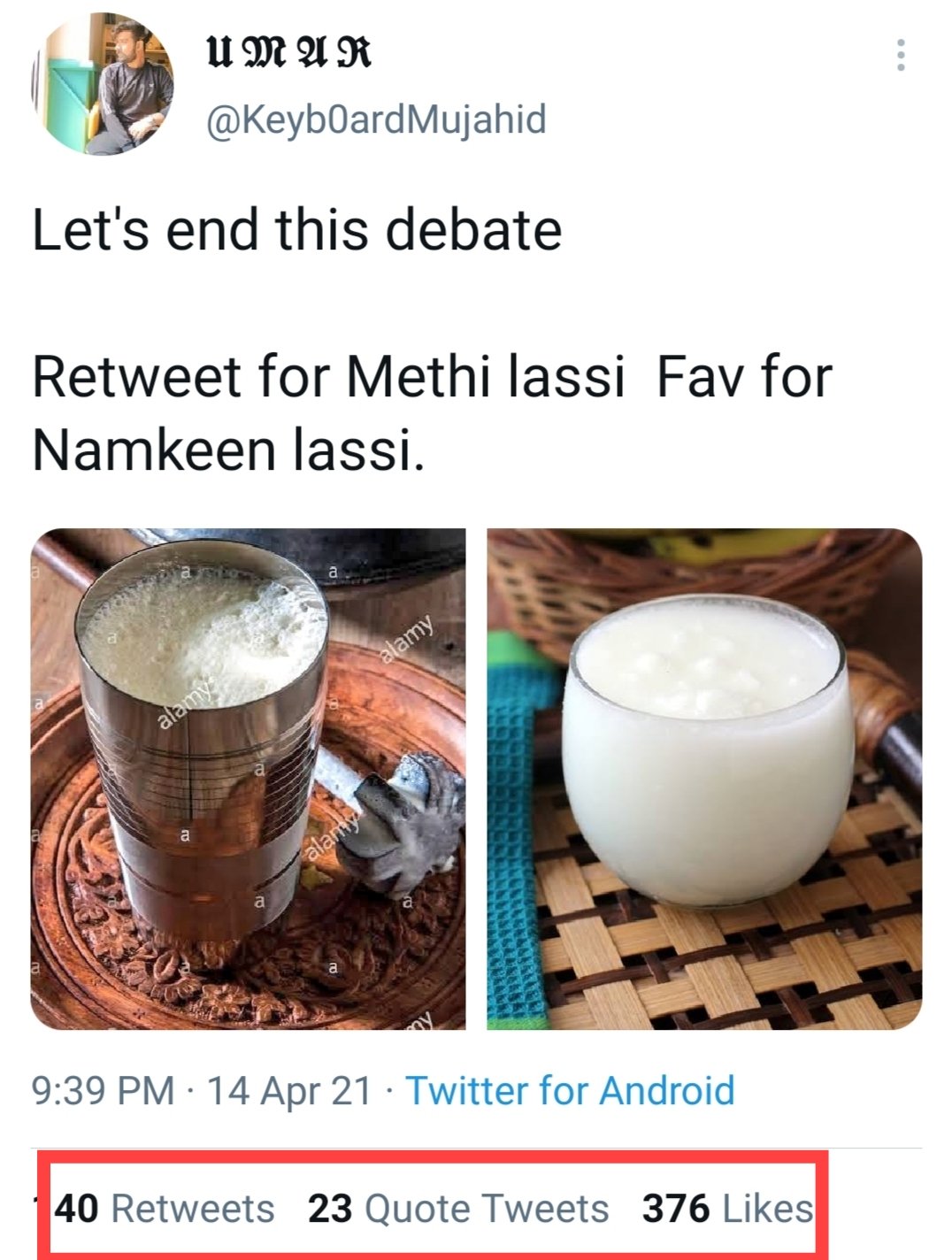Viewport: 952px width, 1260px height.
Task: Open the @Keyb0ardMujahid profile handle
Action: coord(376,119)
